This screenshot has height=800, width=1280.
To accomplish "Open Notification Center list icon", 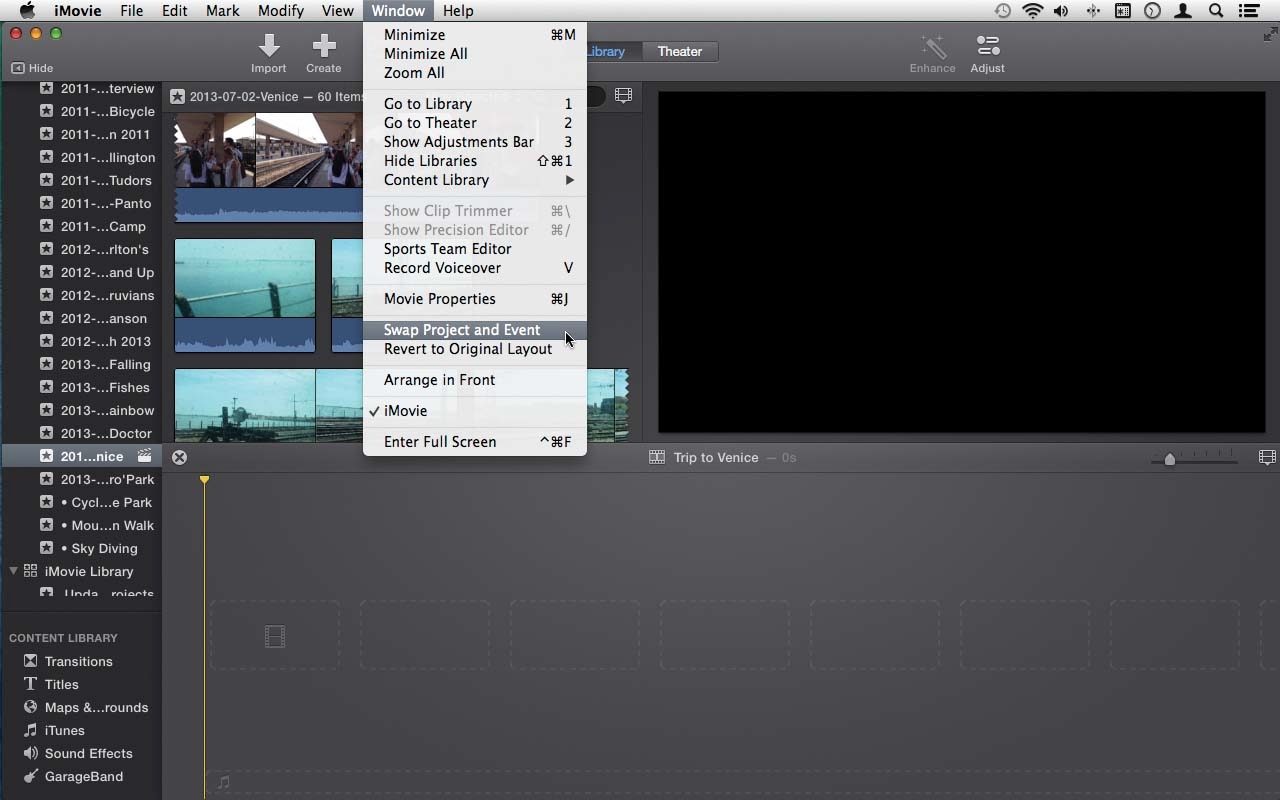I will pyautogui.click(x=1248, y=11).
